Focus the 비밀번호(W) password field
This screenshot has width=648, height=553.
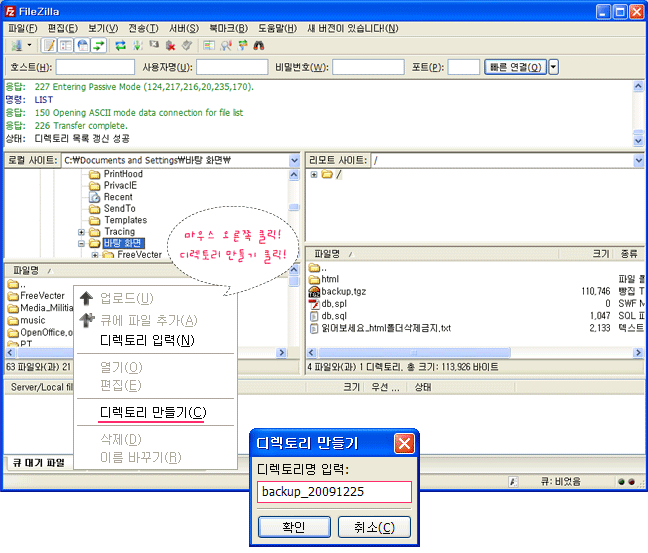tap(368, 67)
